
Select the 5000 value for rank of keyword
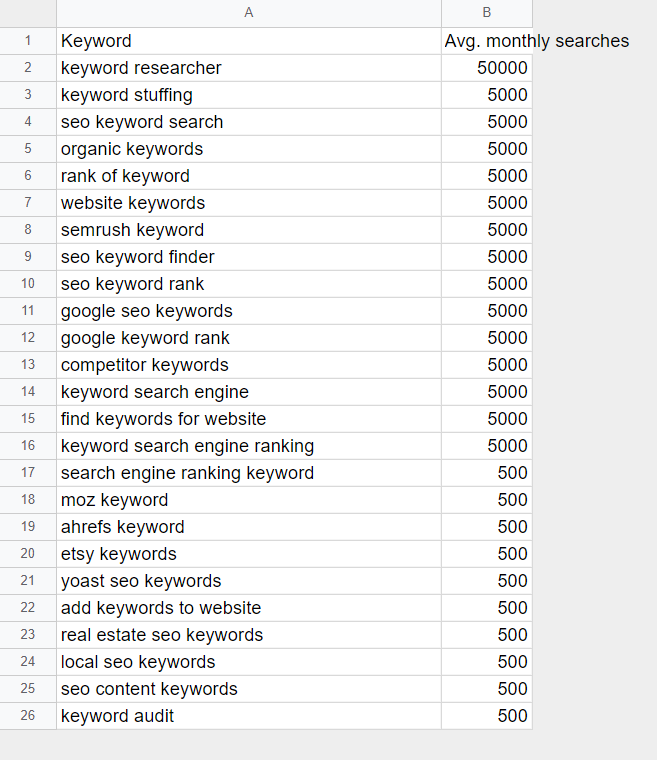tap(487, 176)
